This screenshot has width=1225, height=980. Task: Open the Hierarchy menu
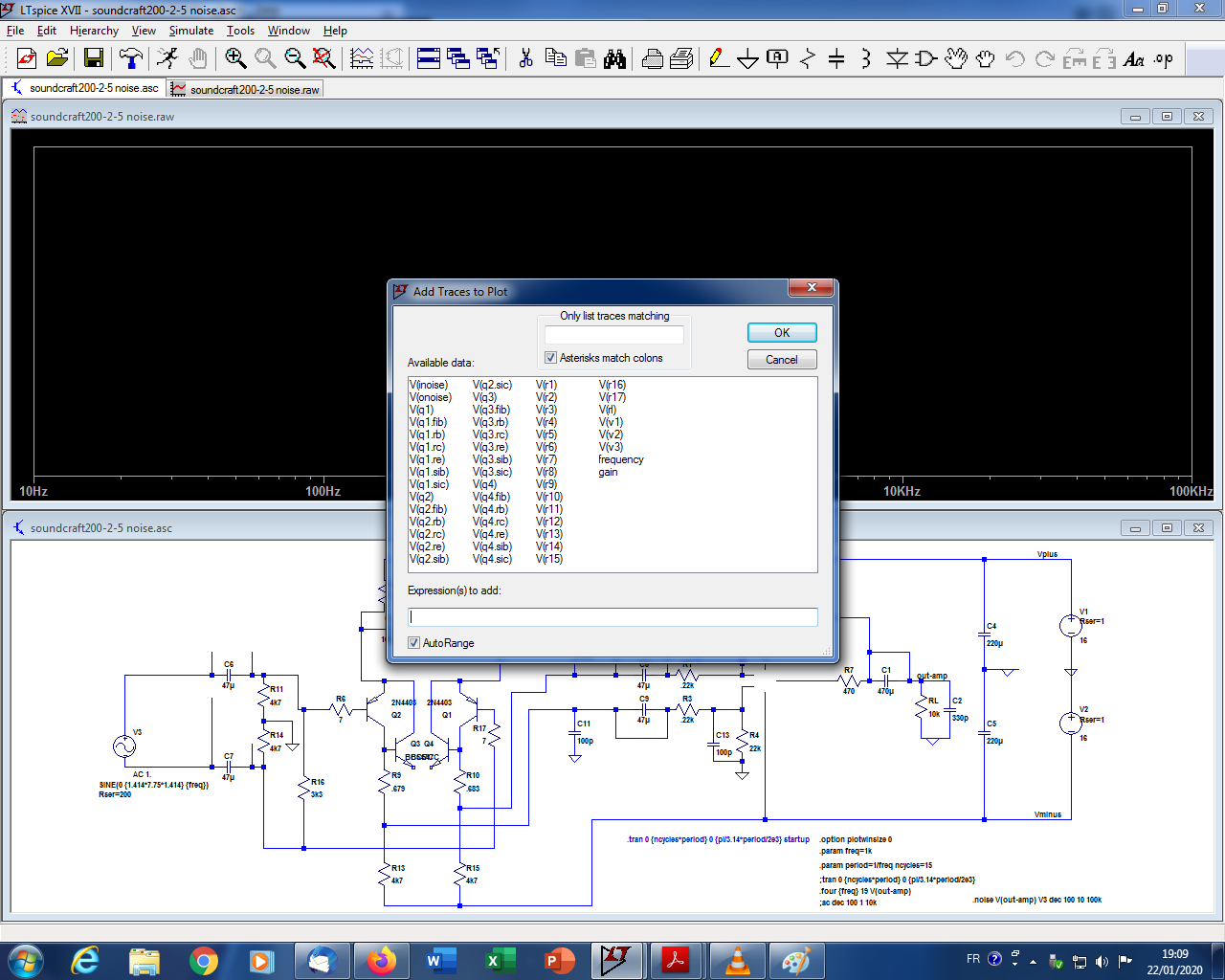tap(94, 31)
